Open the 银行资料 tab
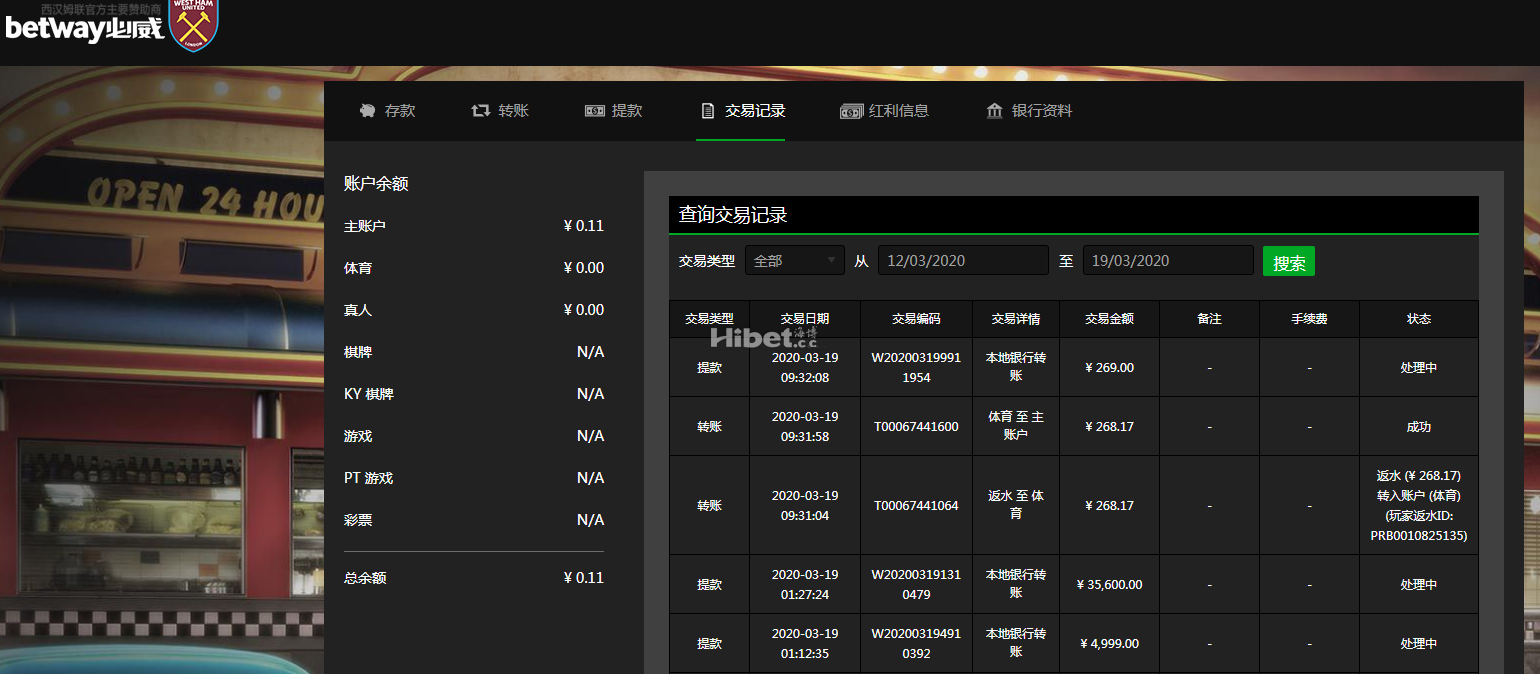This screenshot has height=674, width=1540. (1042, 111)
